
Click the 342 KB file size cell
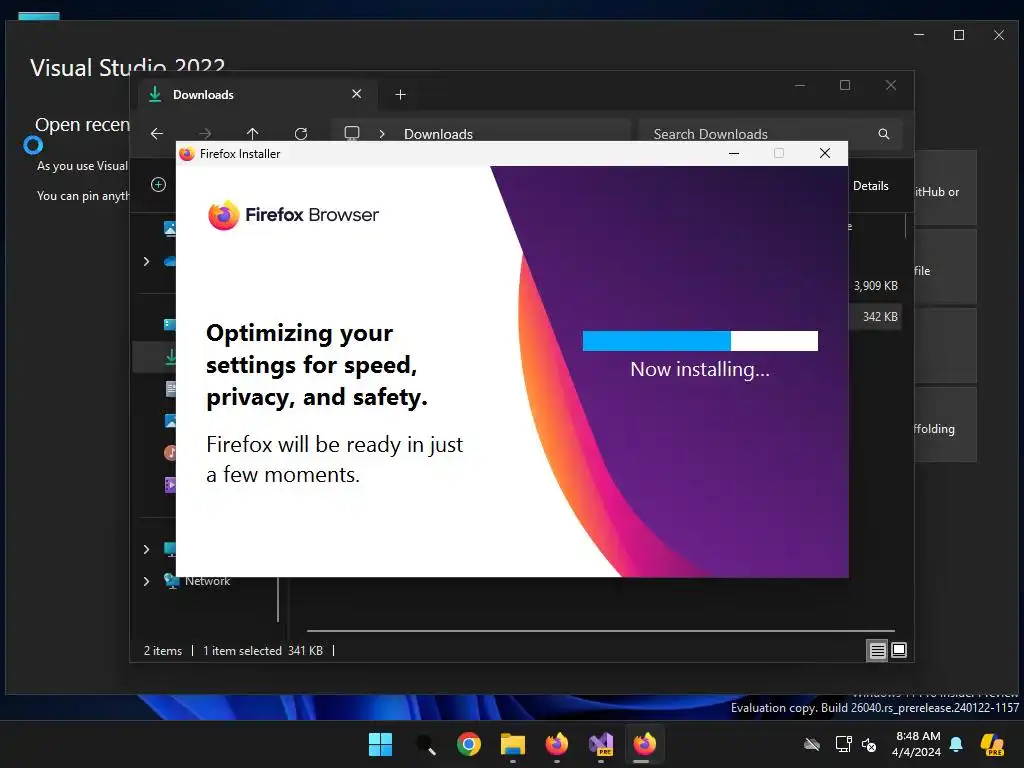pyautogui.click(x=880, y=317)
